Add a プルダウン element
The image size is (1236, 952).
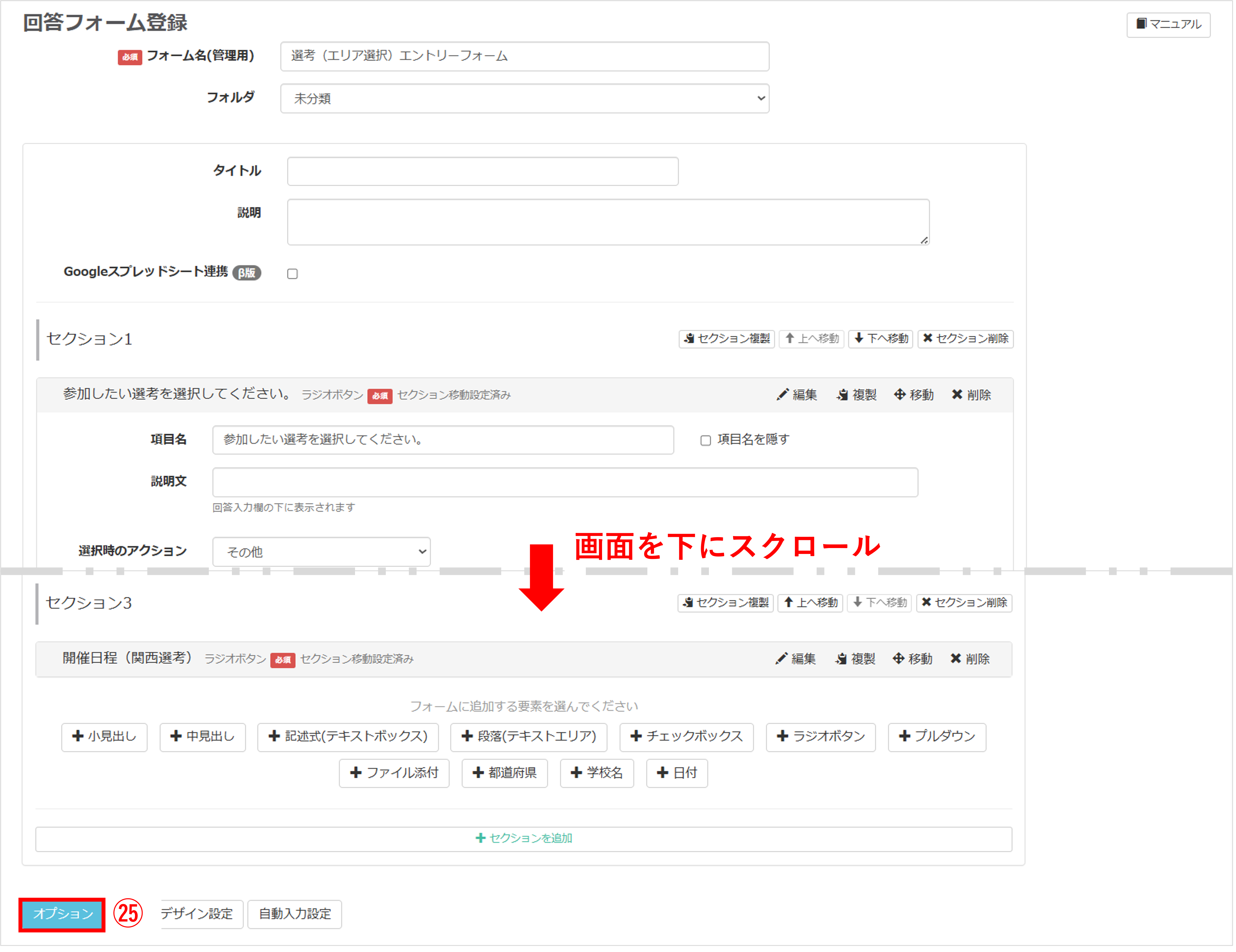coord(937,736)
